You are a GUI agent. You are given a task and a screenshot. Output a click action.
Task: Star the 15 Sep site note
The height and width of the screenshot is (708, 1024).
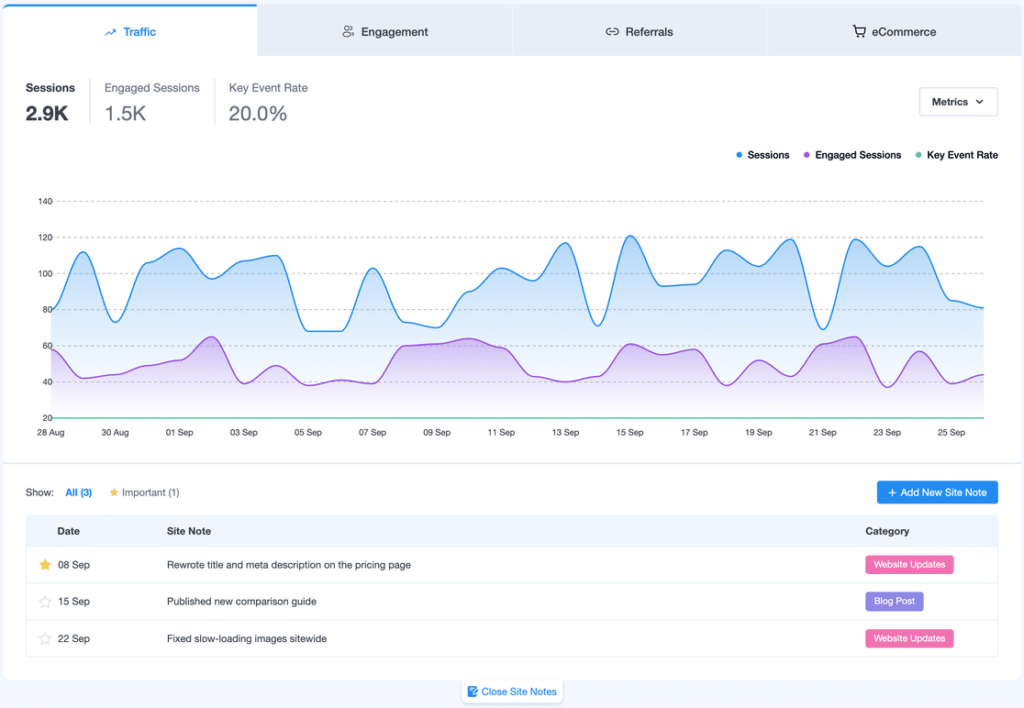(45, 602)
